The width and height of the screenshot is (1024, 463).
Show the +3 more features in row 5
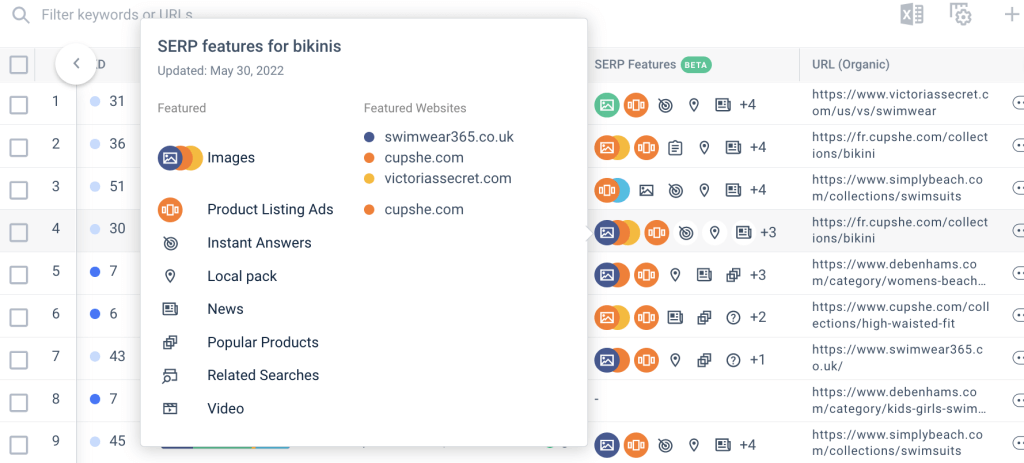(758, 274)
